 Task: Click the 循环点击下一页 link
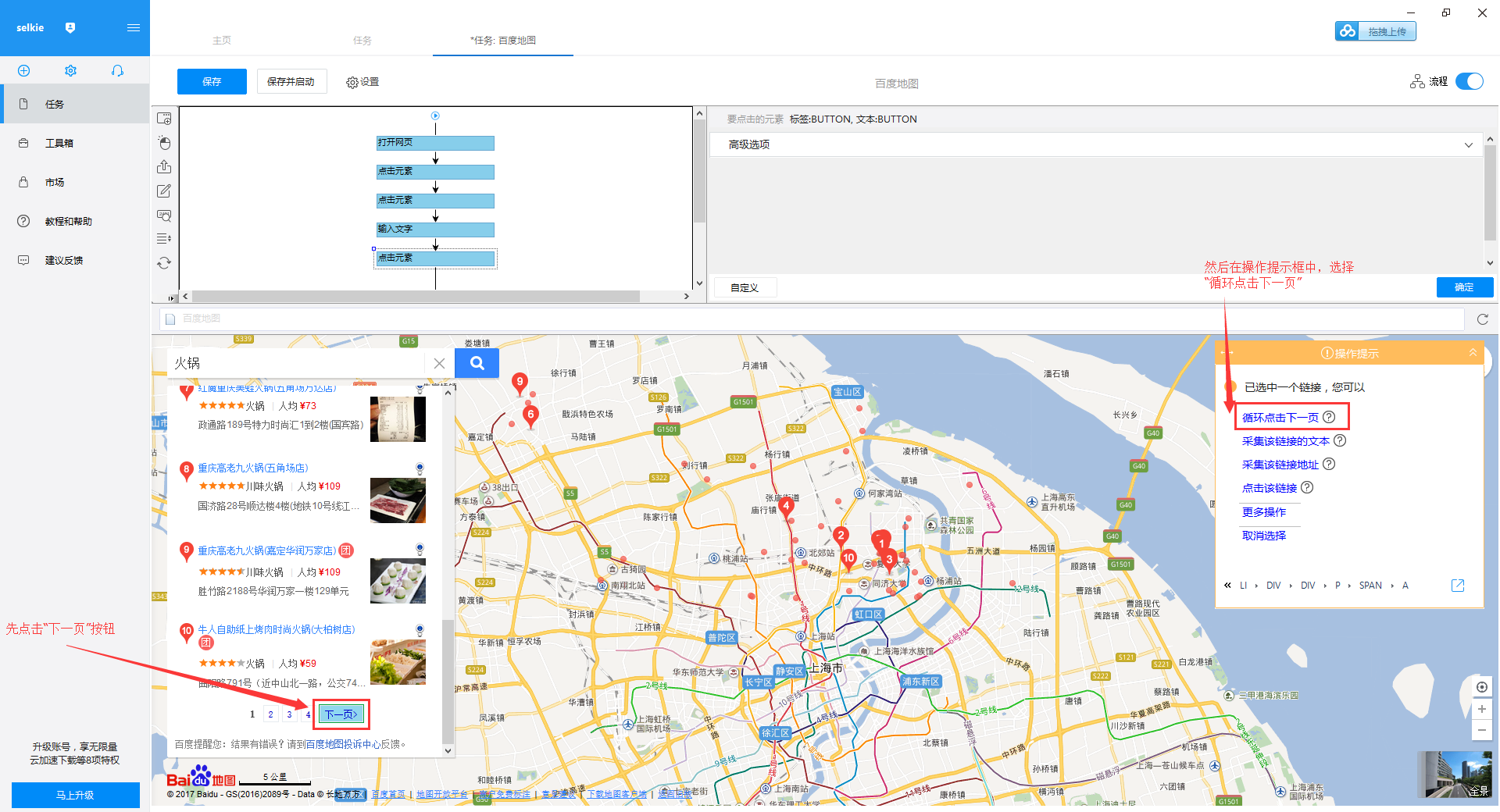[1280, 418]
